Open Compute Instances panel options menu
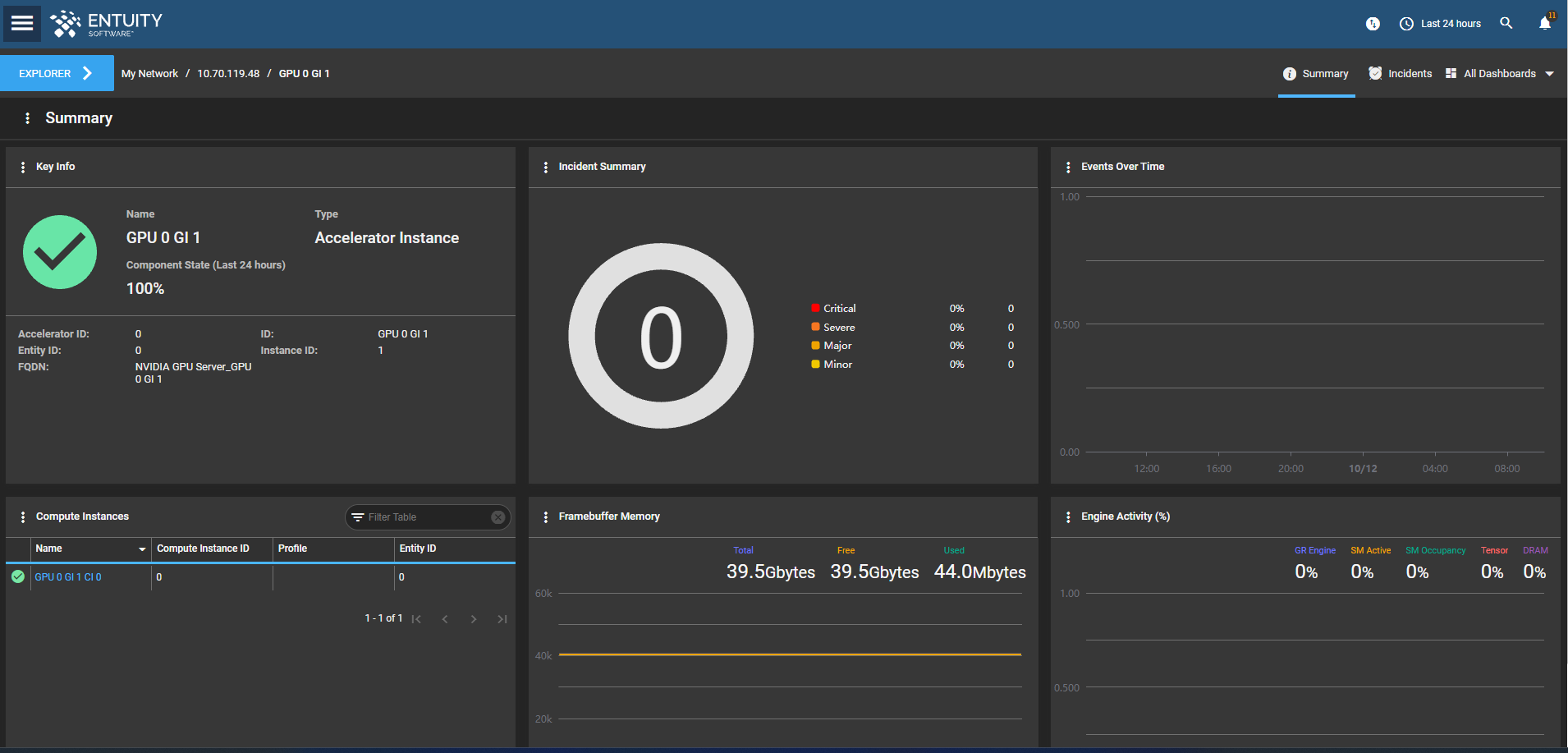 (22, 517)
